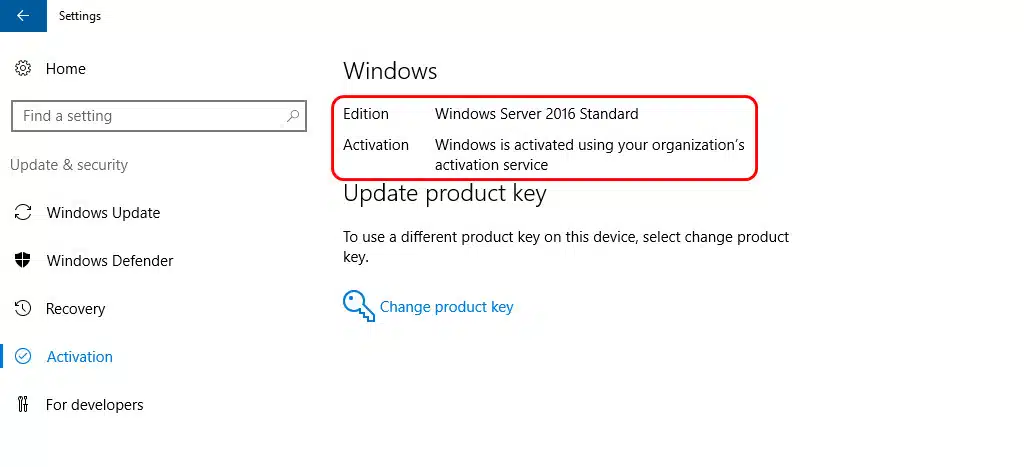Screen dimensions: 1024x467
Task: Click the activation status message text
Action: point(589,154)
